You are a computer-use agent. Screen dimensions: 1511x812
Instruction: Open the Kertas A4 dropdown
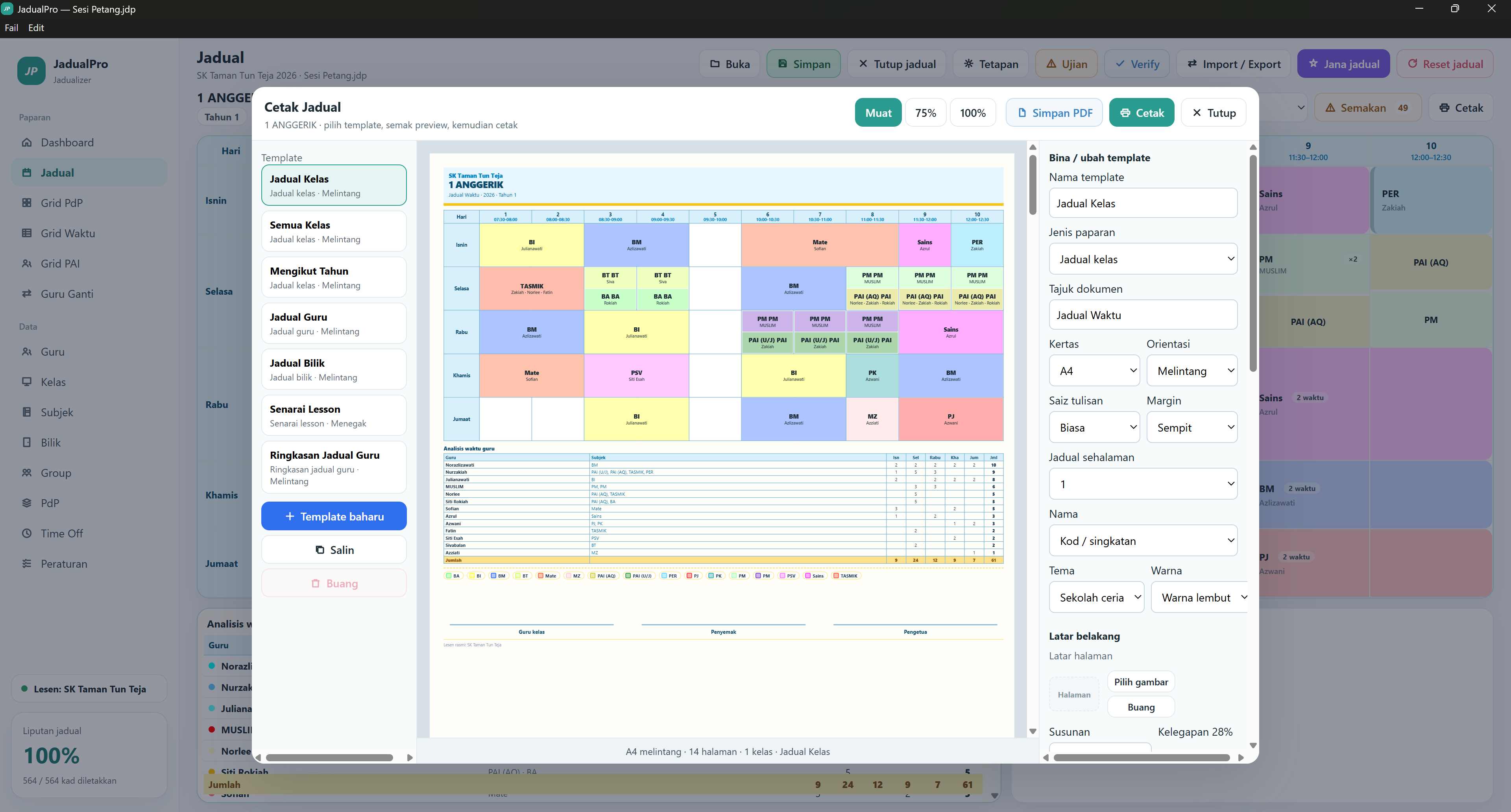(x=1094, y=371)
